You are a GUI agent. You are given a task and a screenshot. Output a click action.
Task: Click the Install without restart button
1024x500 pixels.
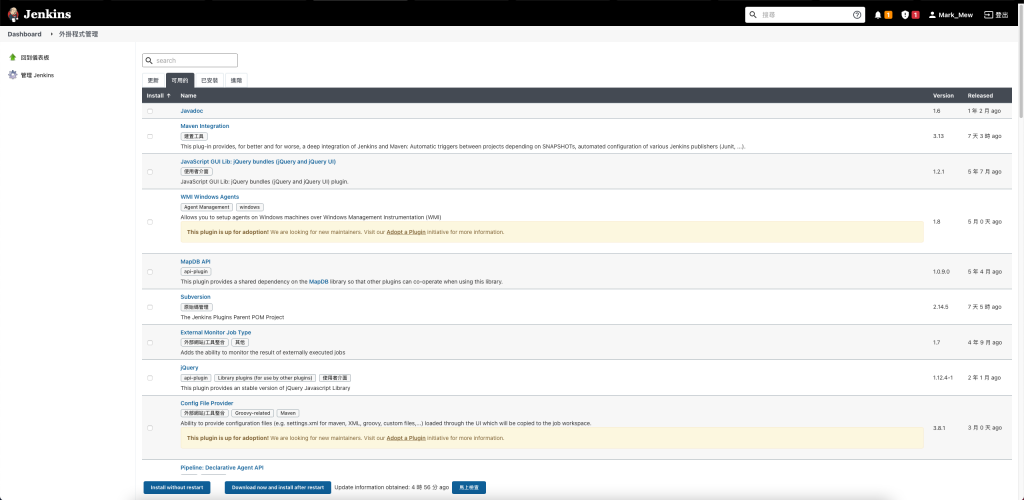(x=177, y=488)
